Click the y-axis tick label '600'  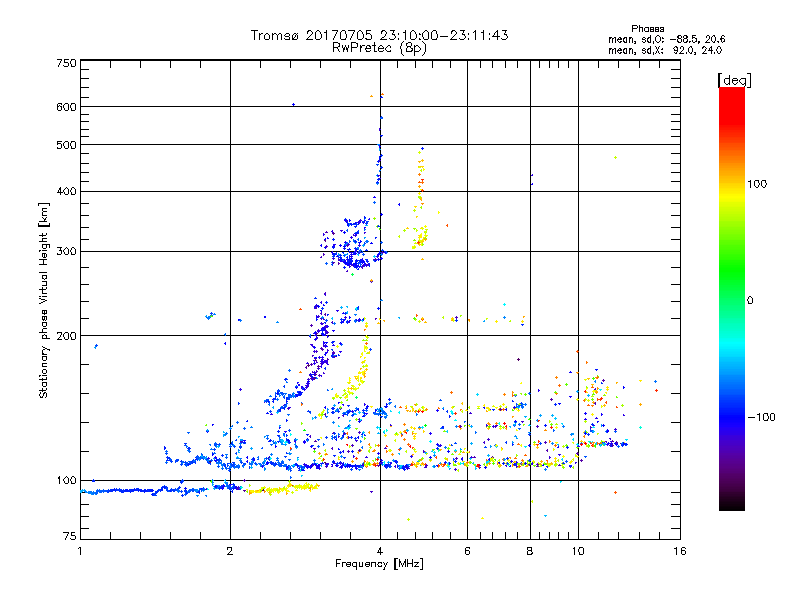(x=66, y=107)
